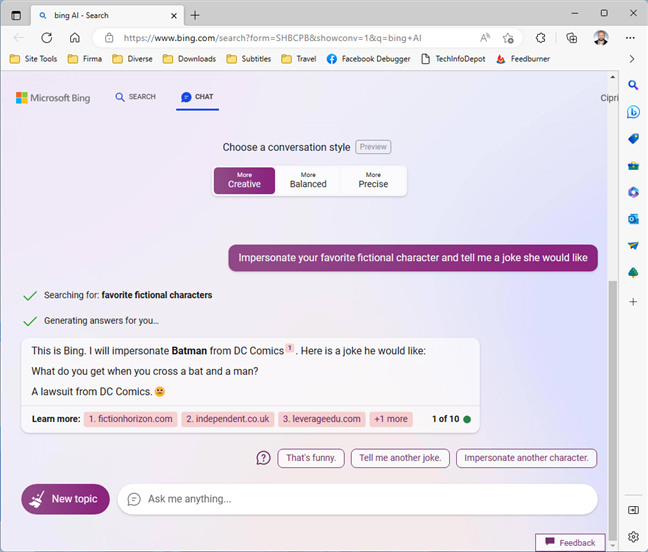Open browser Extensions menu
This screenshot has width=648, height=552.
(x=541, y=38)
